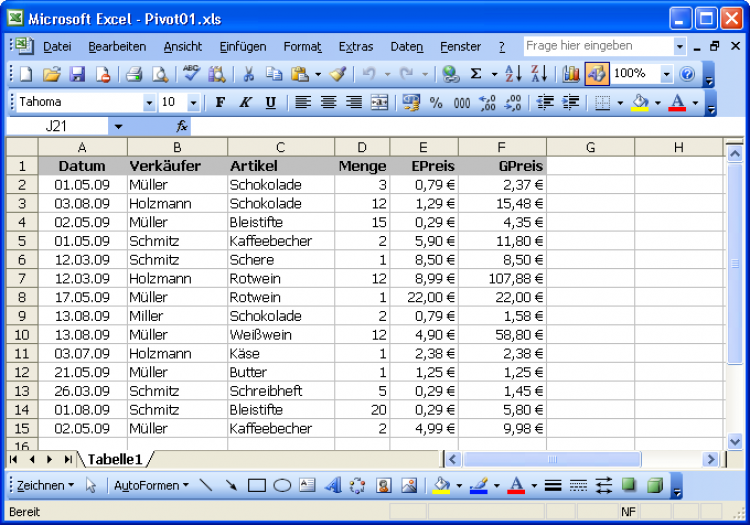The height and width of the screenshot is (525, 750).
Task: Click the Zeichnen button
Action: click(x=45, y=486)
